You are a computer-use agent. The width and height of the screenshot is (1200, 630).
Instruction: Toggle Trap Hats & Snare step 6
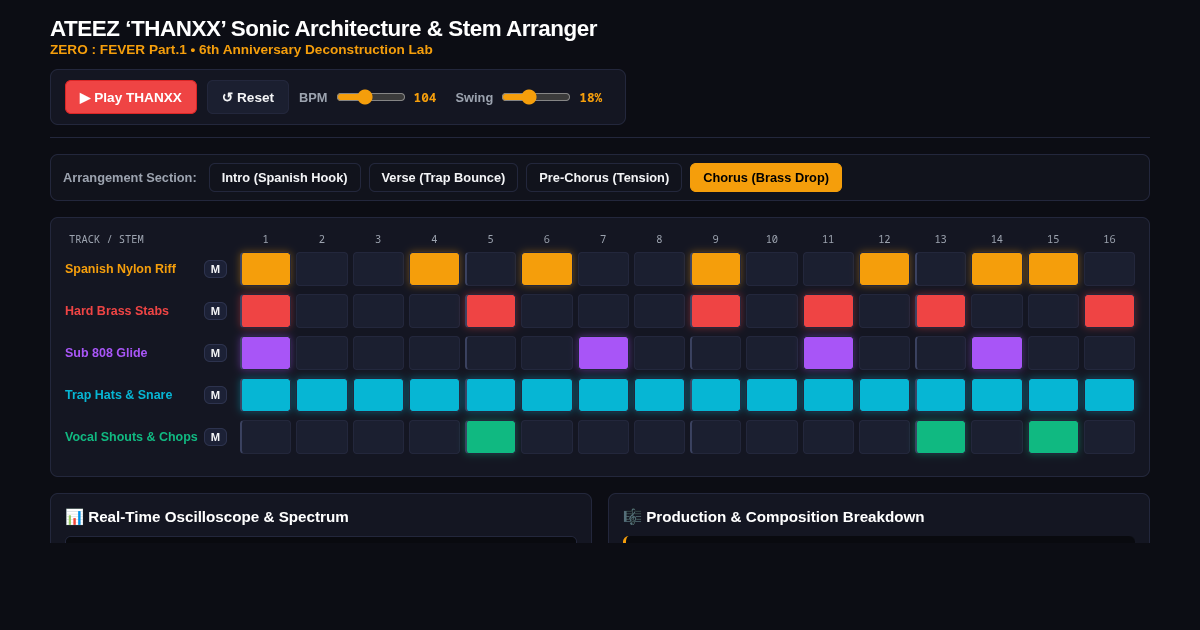pos(547,395)
